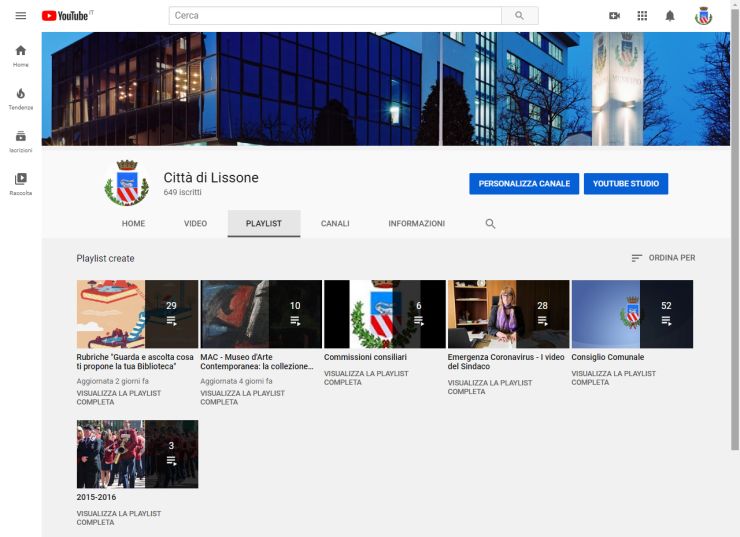
Task: Click the vertical page scrollbar
Action: coord(735,227)
